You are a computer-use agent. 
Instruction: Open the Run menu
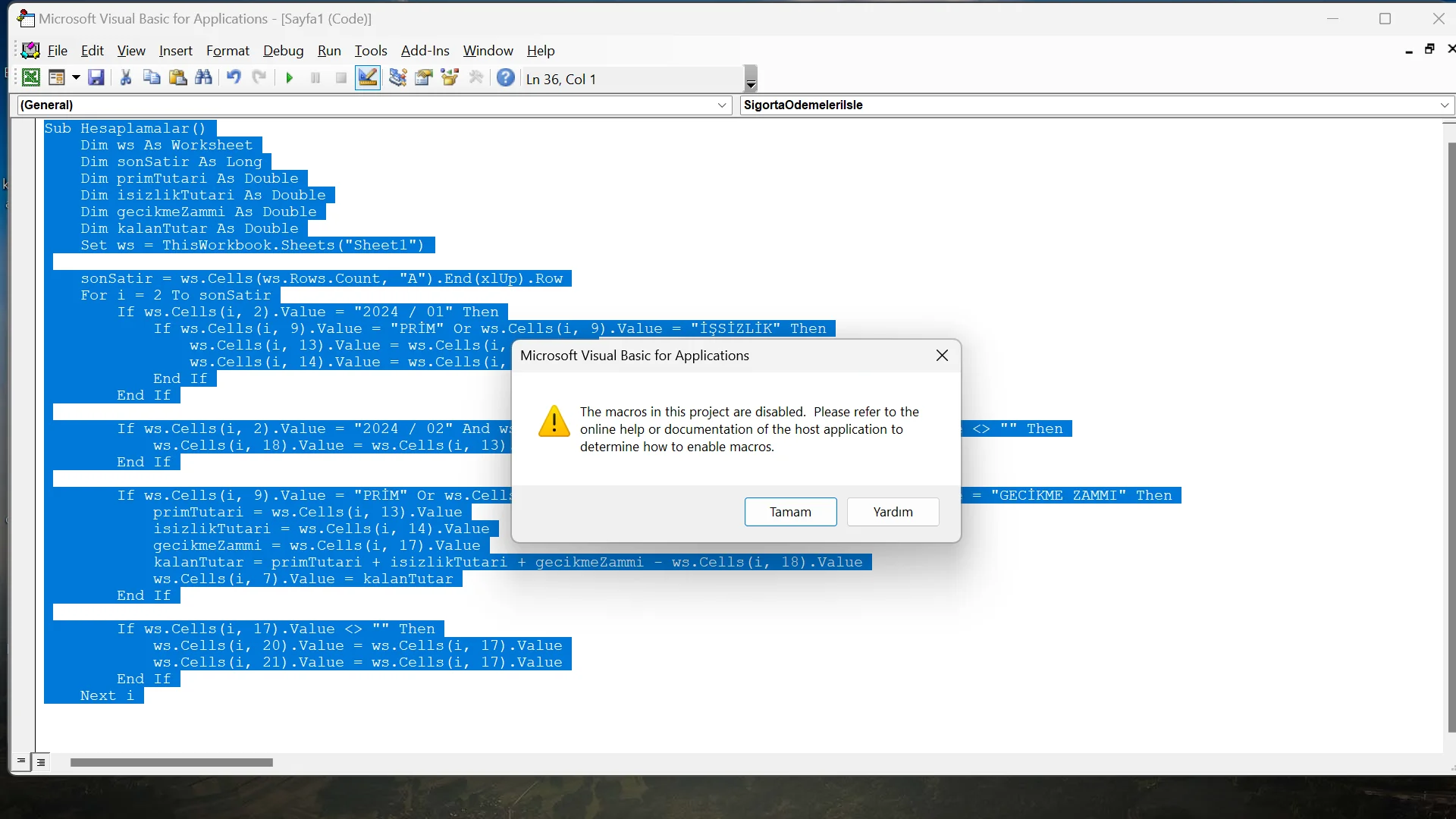coord(328,50)
